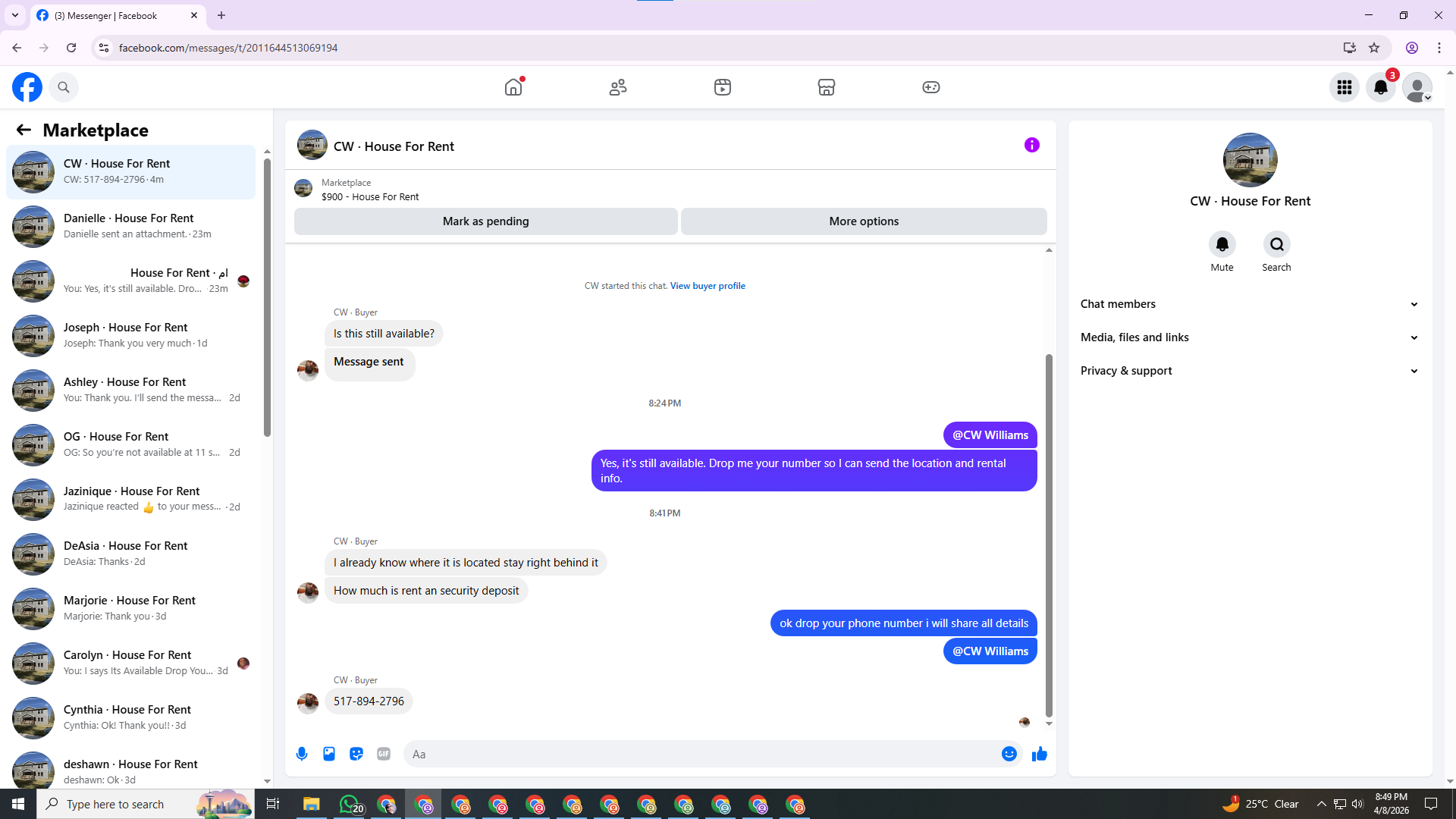Image resolution: width=1456 pixels, height=819 pixels.
Task: Expand Media, files and links section
Action: pyautogui.click(x=1250, y=337)
